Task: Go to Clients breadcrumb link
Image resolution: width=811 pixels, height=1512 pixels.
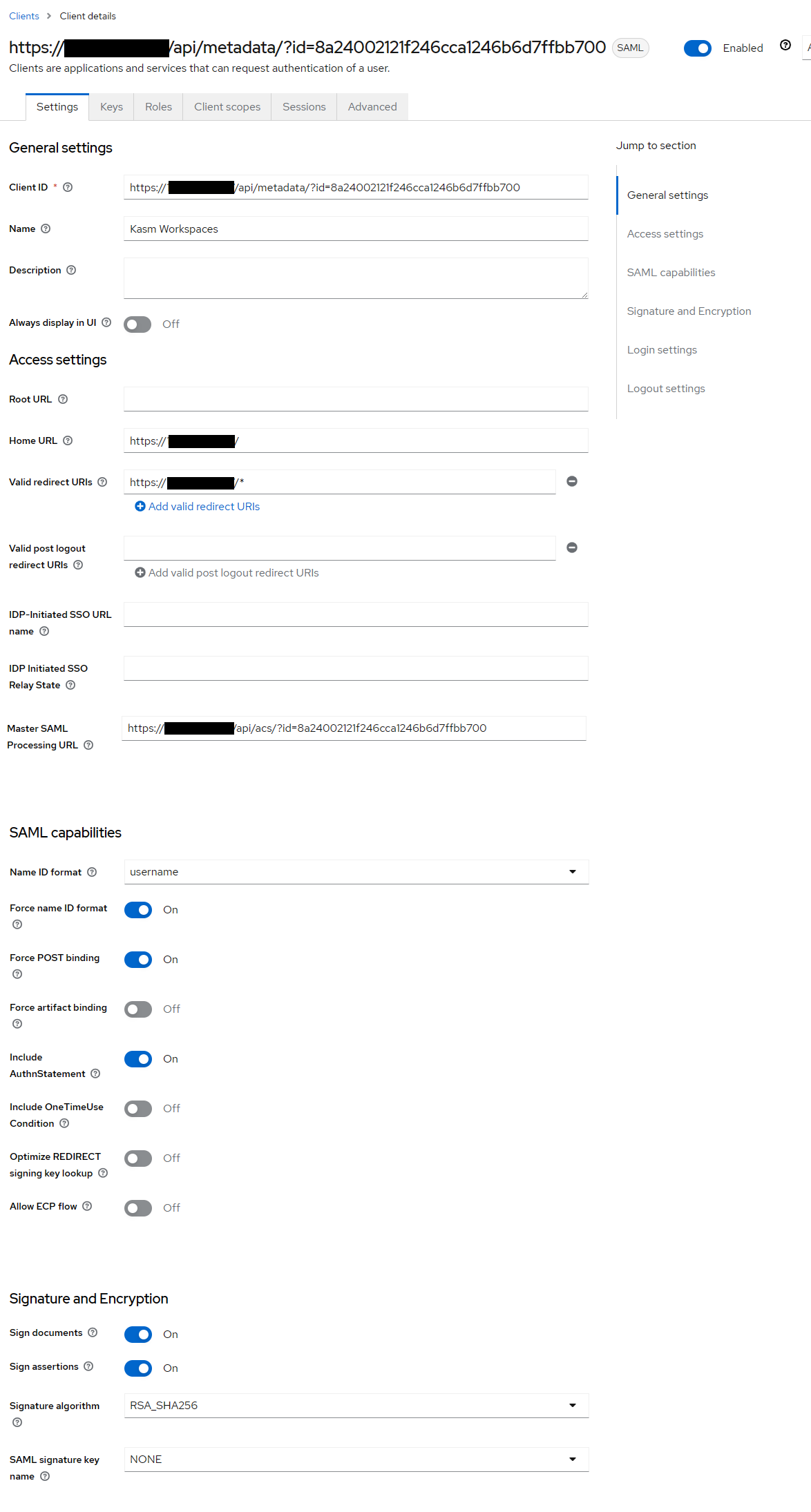Action: (24, 16)
